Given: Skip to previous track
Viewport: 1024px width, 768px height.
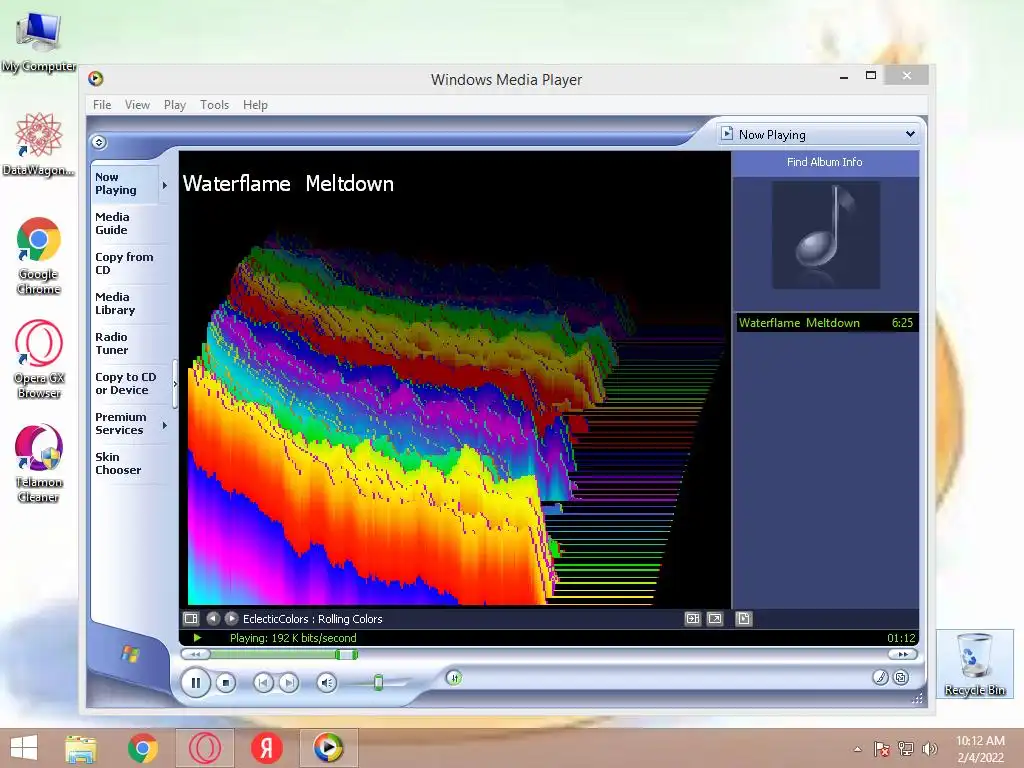Looking at the screenshot, I should coord(263,683).
